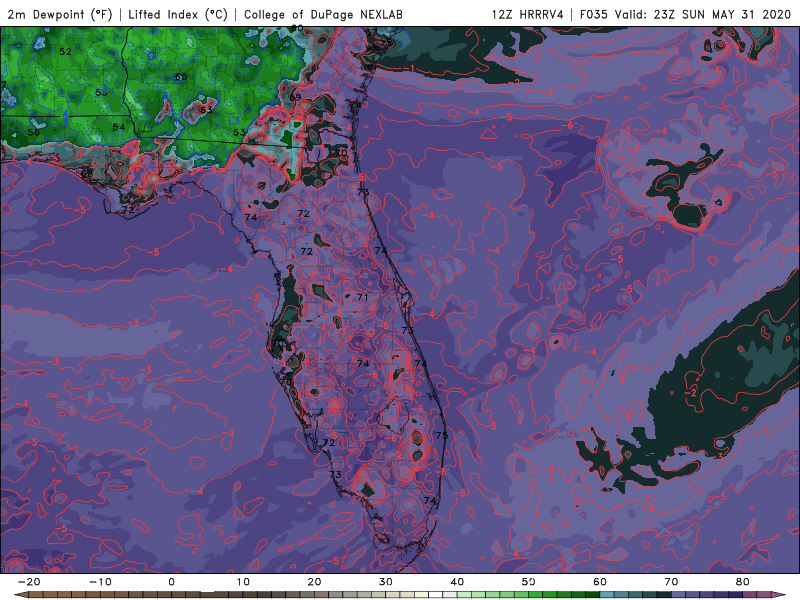Click the dewpoint value 63 on the map
Image resolution: width=800 pixels, height=600 pixels.
(206, 110)
